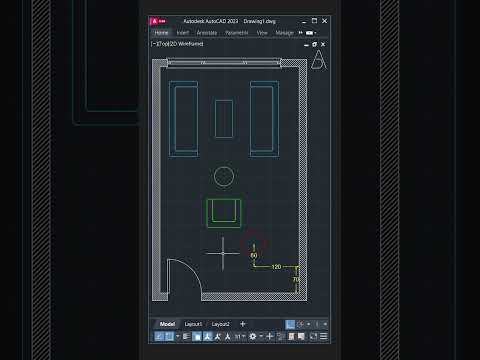The width and height of the screenshot is (480, 360).
Task: Click the 120 dimension text
Action: 276,267
